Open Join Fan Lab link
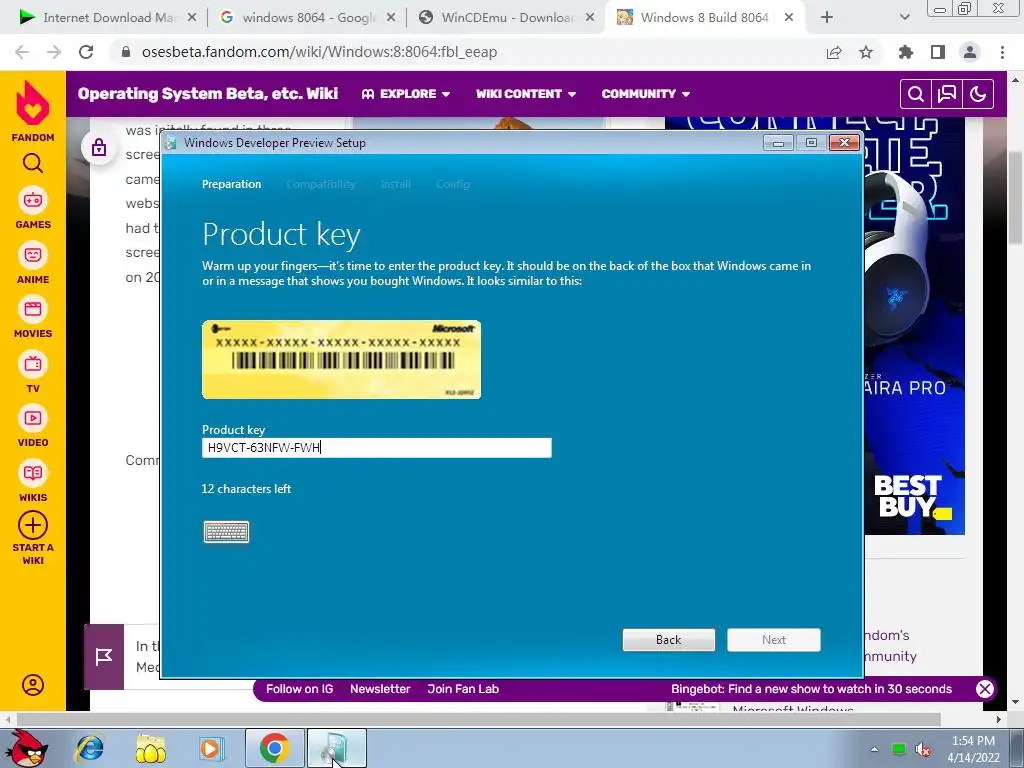The image size is (1024, 768). click(463, 689)
